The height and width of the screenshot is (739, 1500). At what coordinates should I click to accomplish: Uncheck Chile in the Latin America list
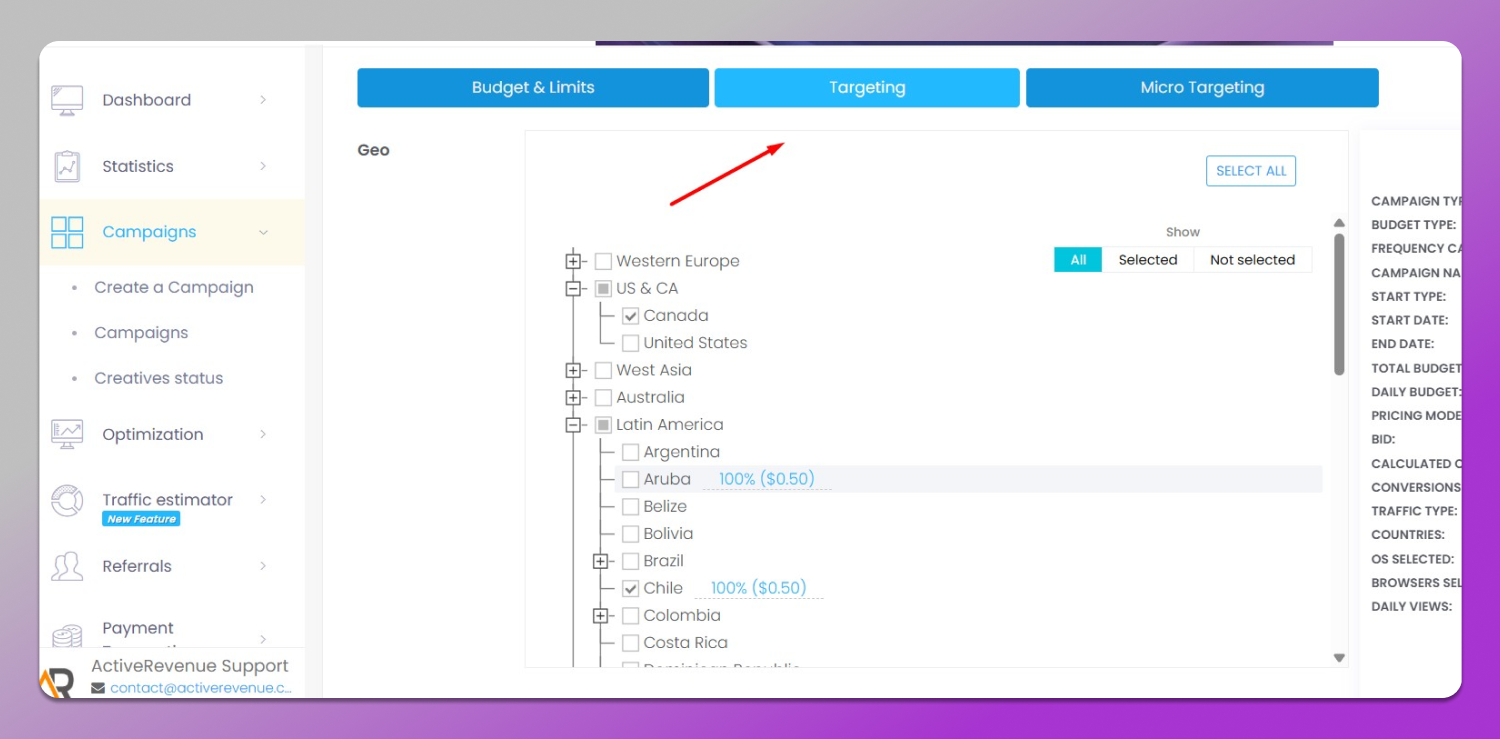click(630, 588)
